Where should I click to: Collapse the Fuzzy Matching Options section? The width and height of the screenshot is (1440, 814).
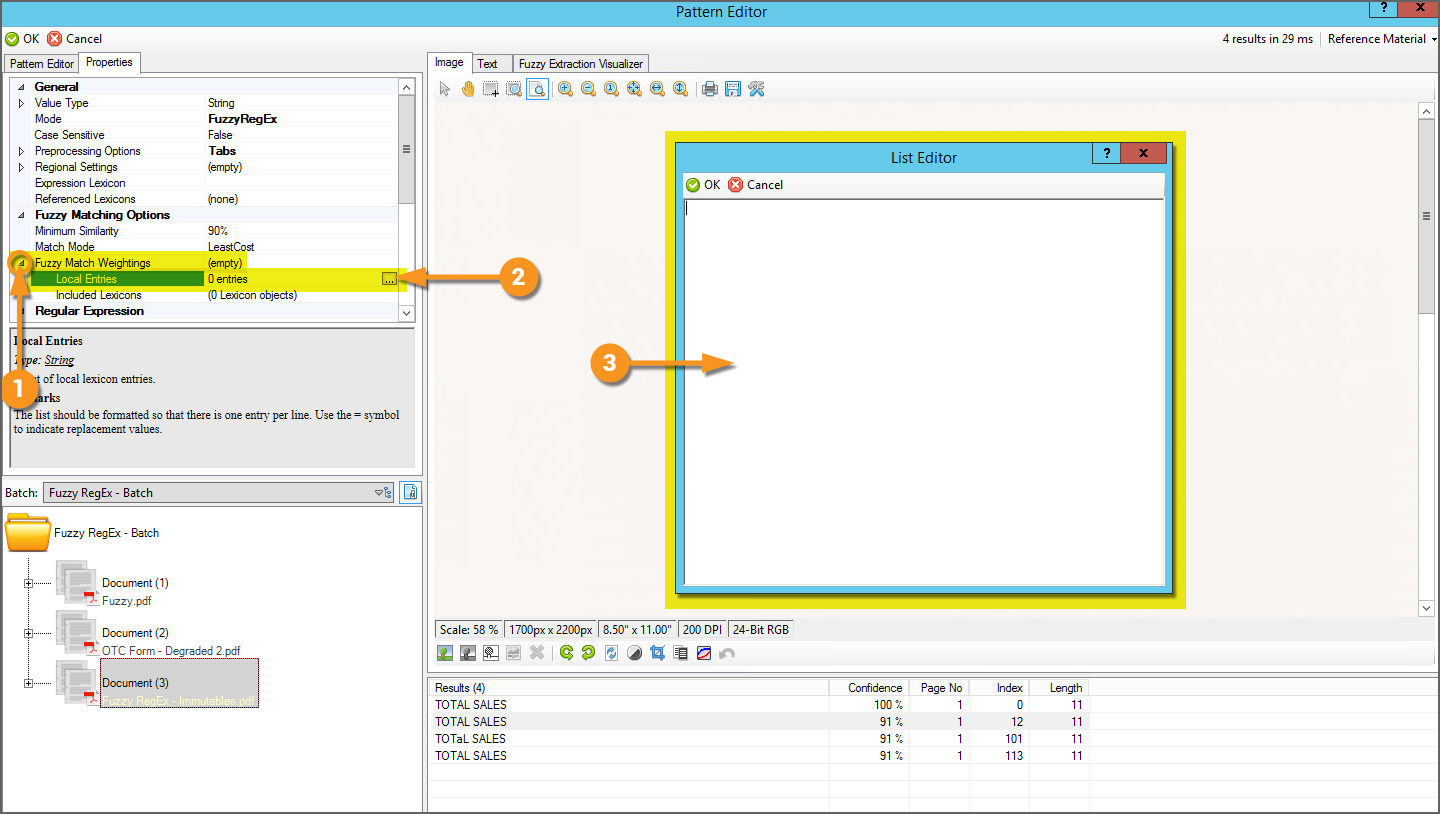click(x=22, y=215)
